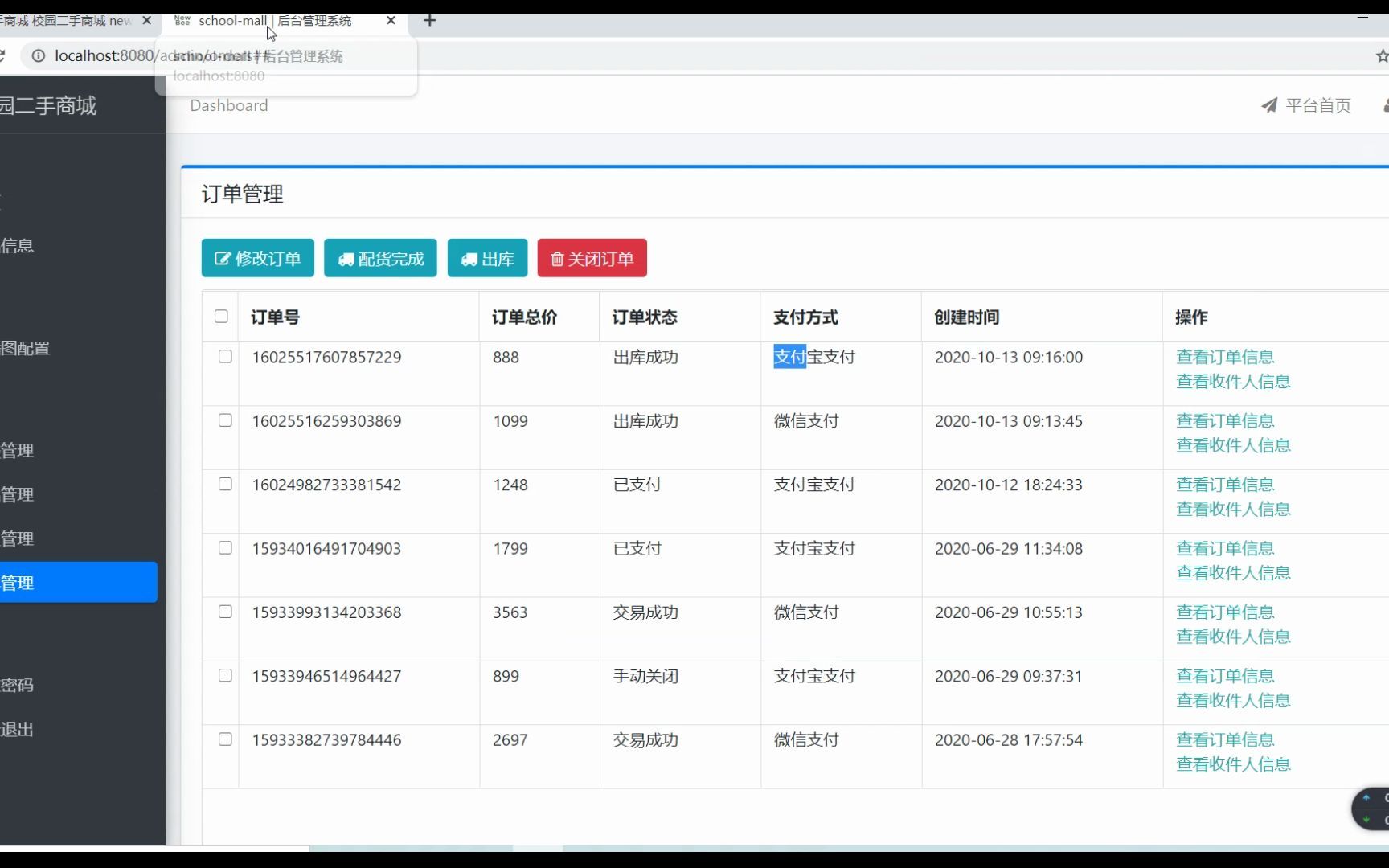Open 查看收件人信息 for order 16025517607857229
Viewport: 1389px width, 868px height.
click(1233, 382)
